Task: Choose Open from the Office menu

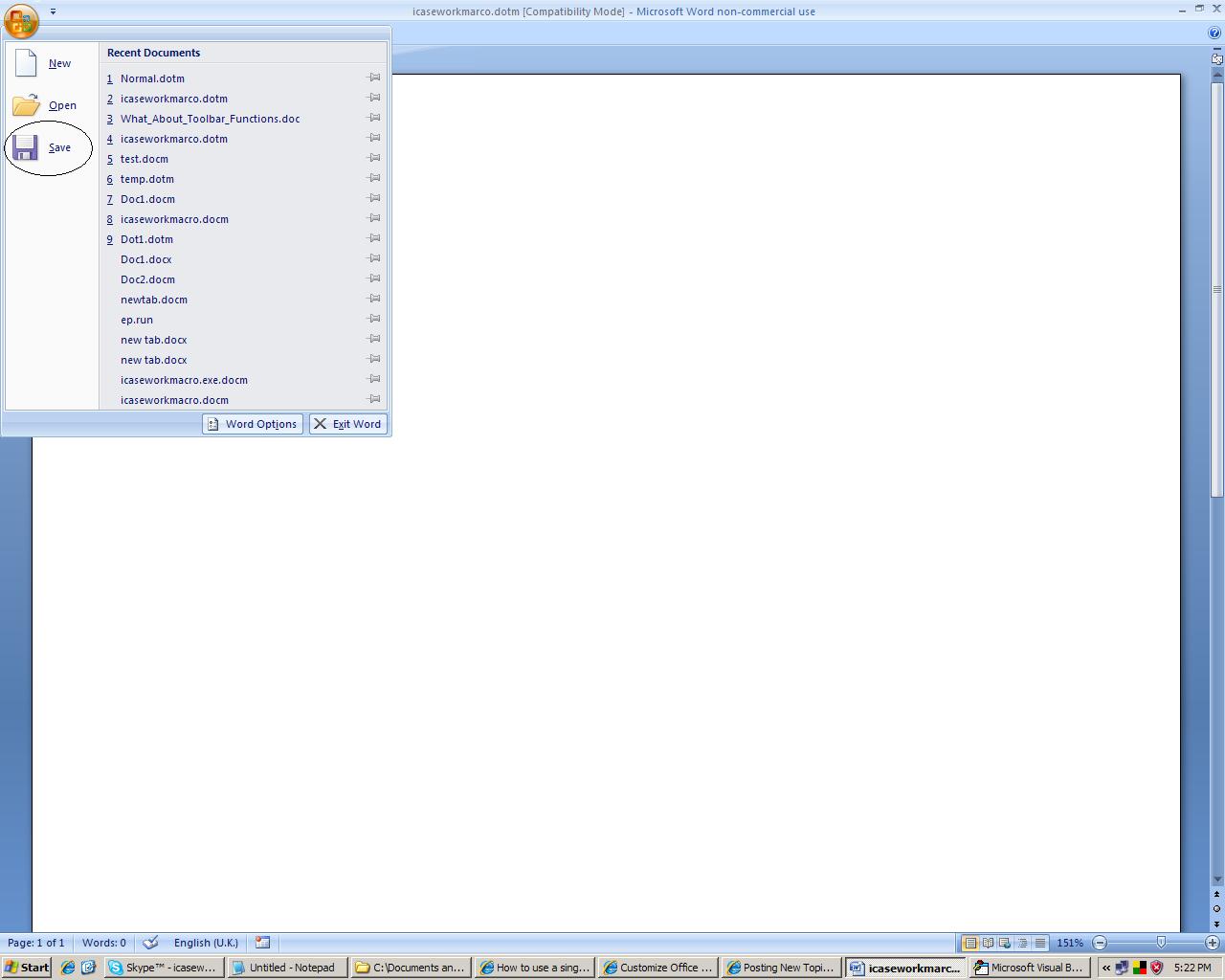Action: coord(52,105)
